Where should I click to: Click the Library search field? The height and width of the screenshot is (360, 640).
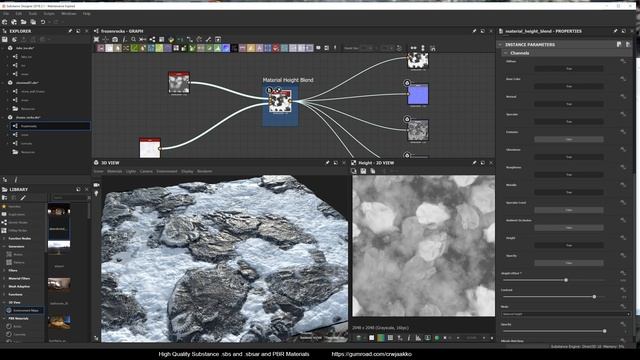click(69, 198)
